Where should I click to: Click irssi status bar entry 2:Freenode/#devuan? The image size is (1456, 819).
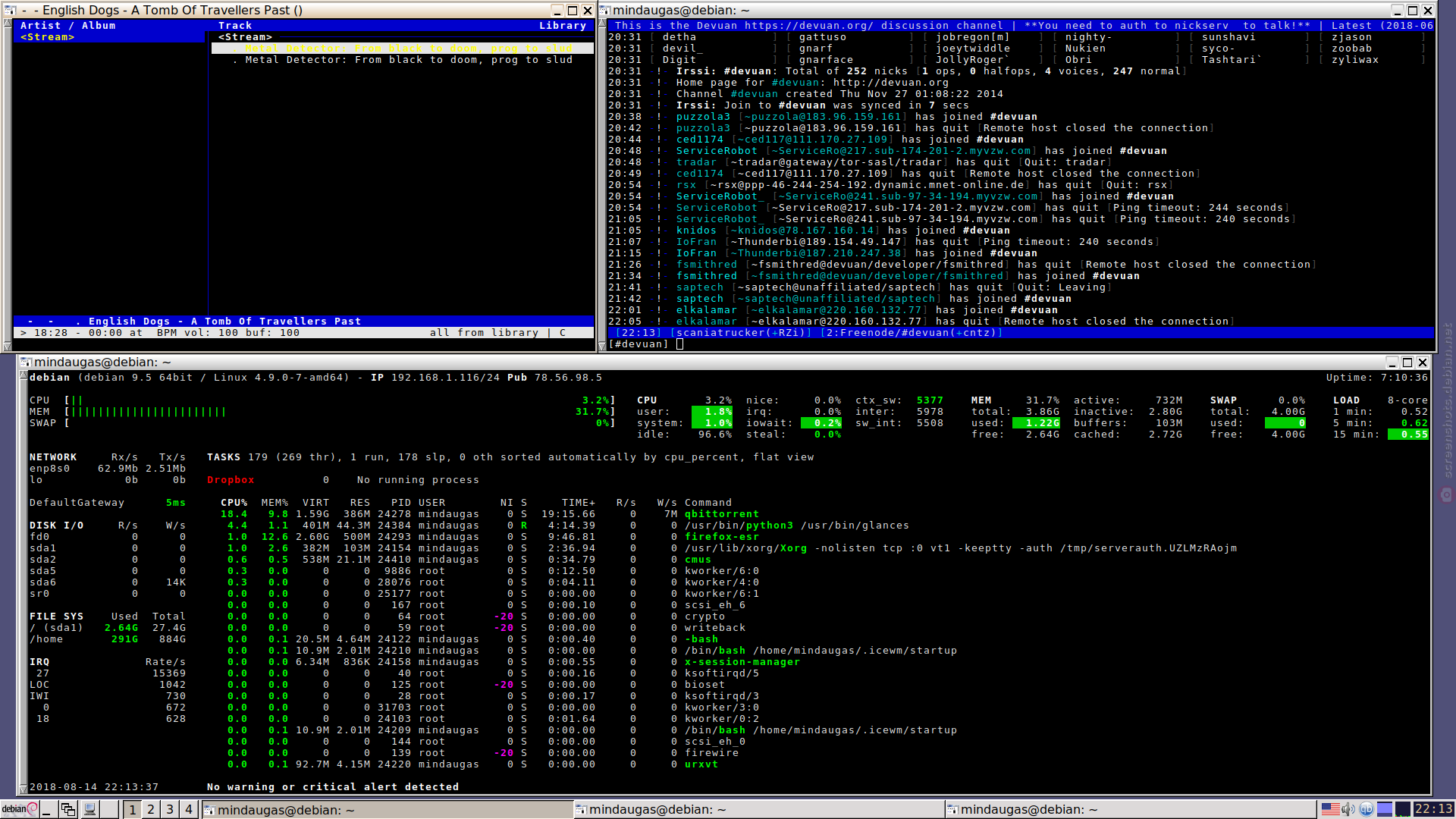pyautogui.click(x=912, y=332)
